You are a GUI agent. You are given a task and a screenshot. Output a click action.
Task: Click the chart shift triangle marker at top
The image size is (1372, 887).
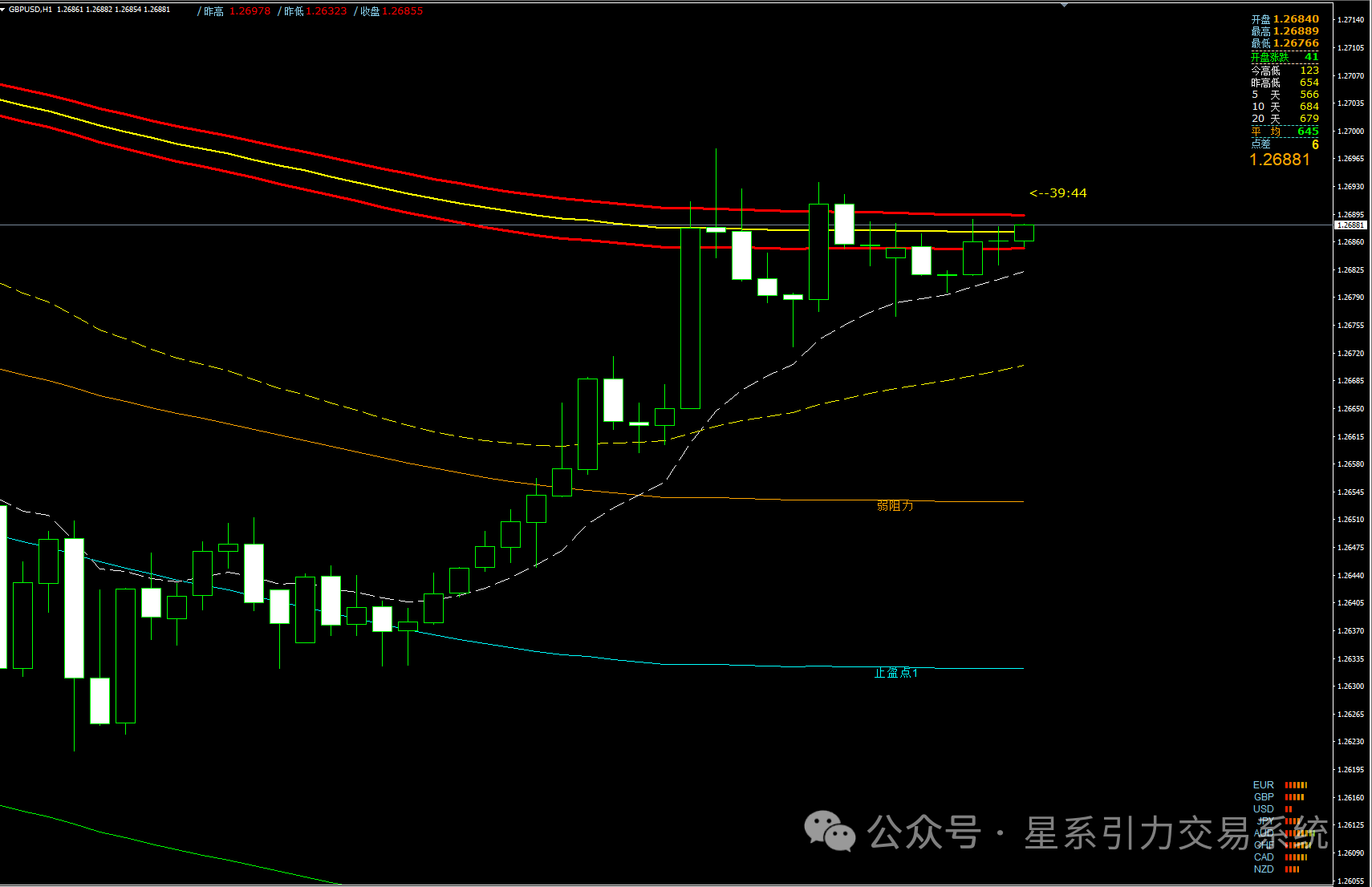1064,5
